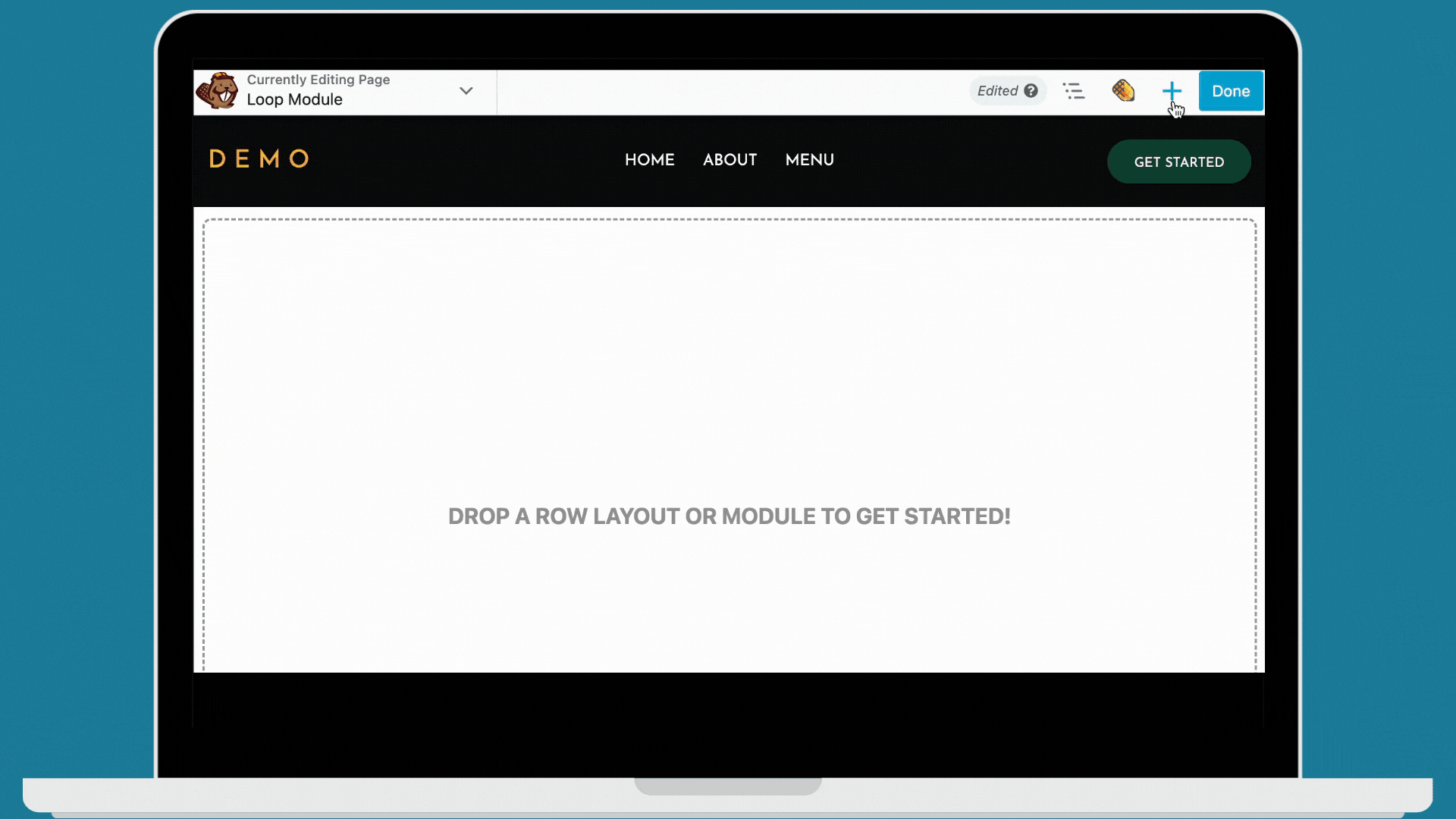Click the outline view icon in the toolbar
Screen dimensions: 1456x819
point(1075,91)
